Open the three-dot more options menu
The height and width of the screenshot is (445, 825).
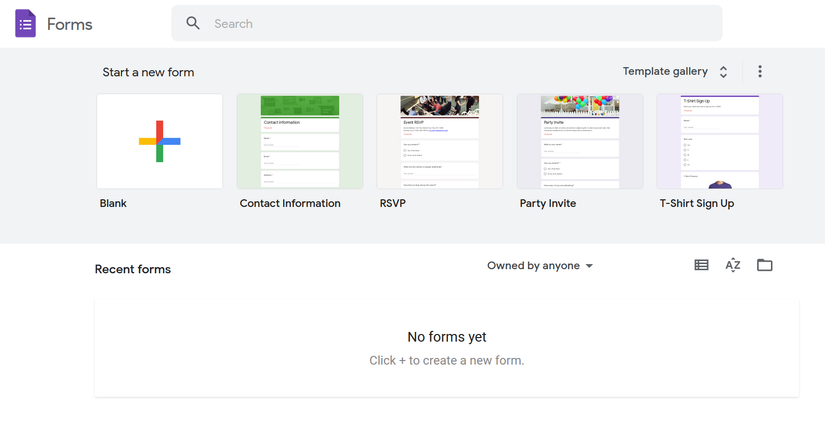click(x=760, y=72)
